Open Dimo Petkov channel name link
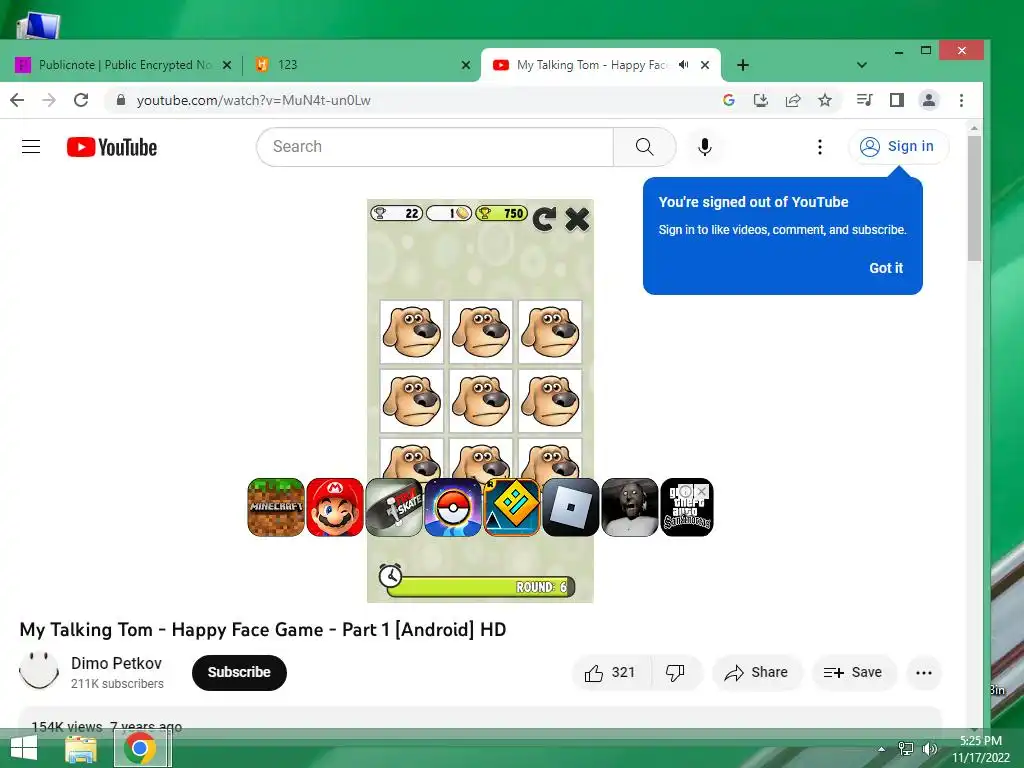 coord(116,664)
